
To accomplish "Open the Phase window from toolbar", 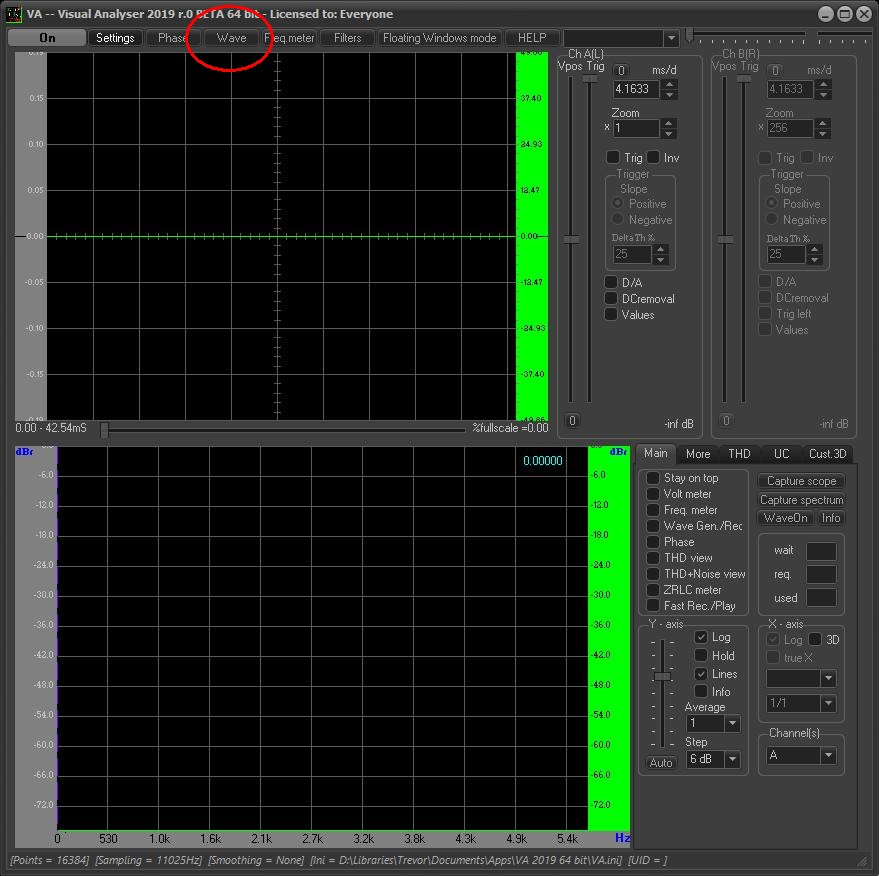I will [172, 38].
